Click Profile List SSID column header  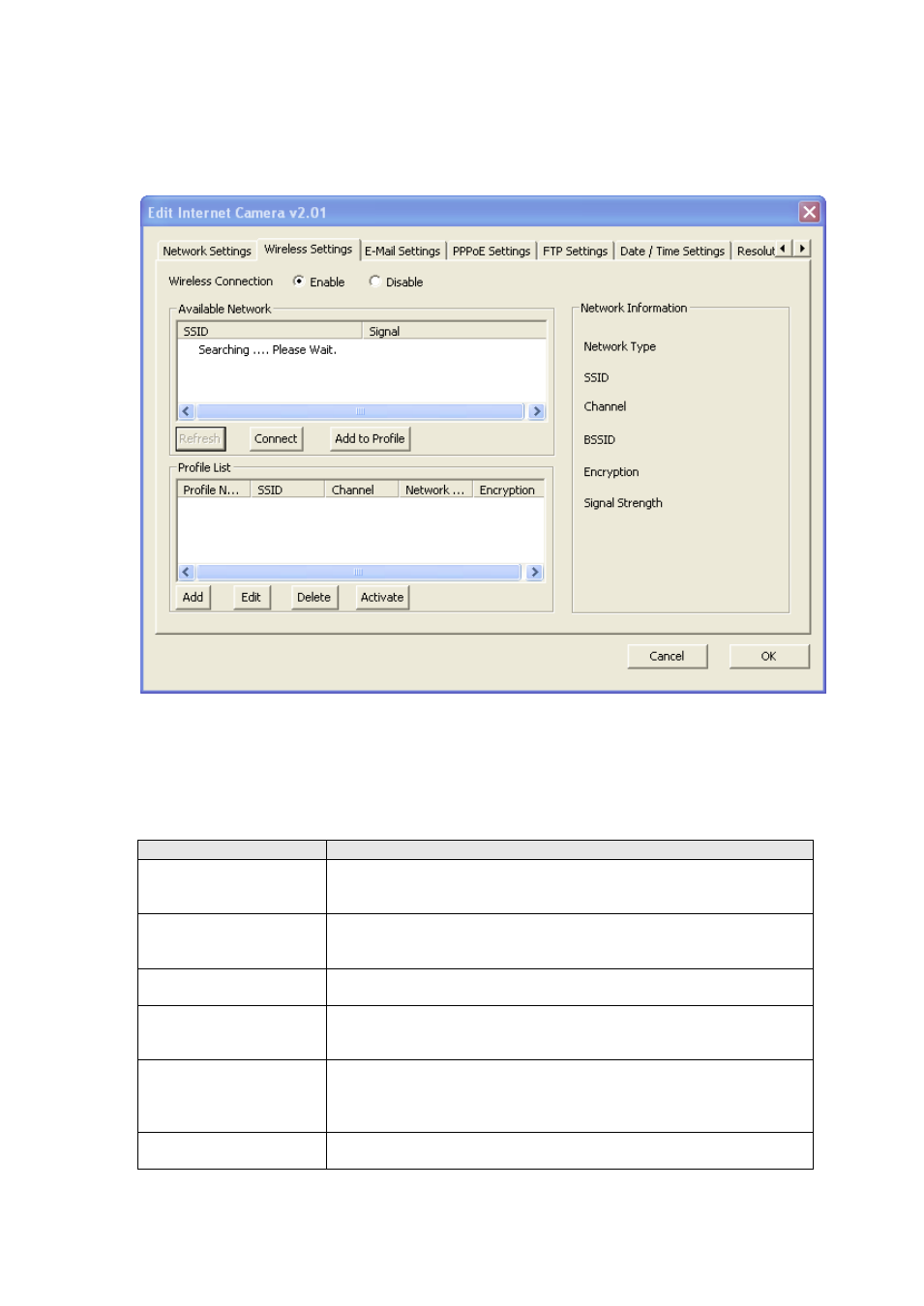pyautogui.click(x=287, y=490)
